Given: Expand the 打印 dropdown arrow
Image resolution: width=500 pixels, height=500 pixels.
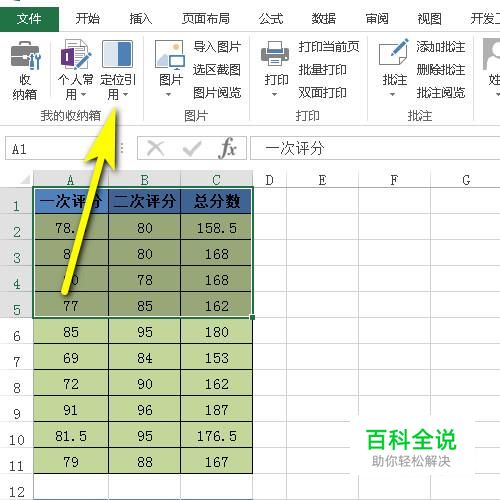Looking at the screenshot, I should (274, 95).
